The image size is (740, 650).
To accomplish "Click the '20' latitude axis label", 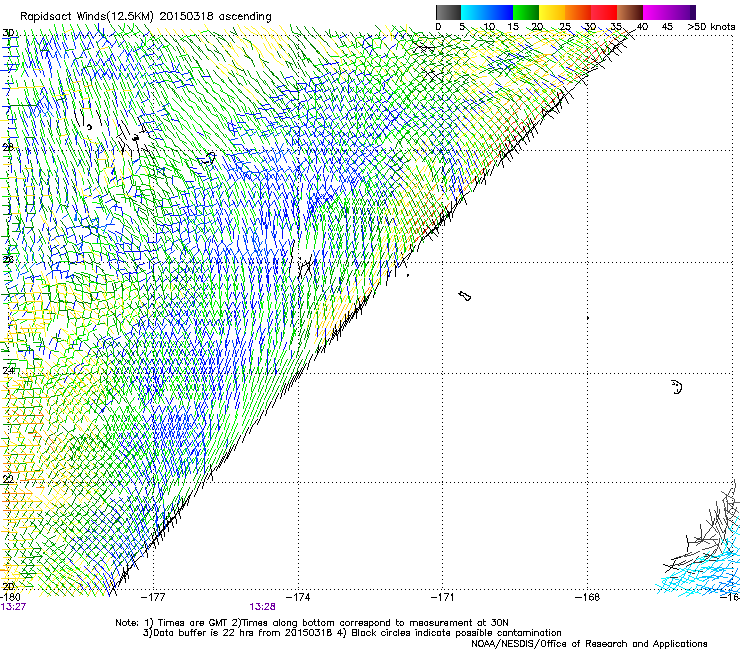I will (x=8, y=586).
